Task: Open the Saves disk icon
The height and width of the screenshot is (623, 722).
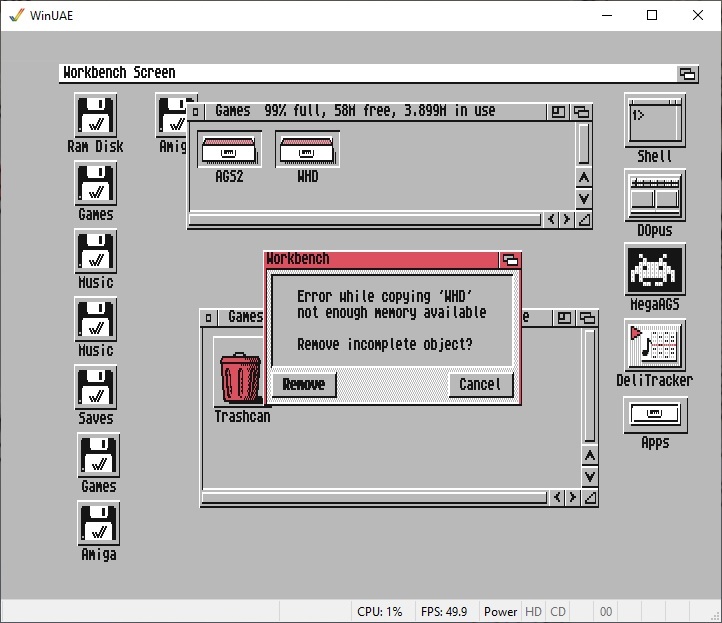Action: (x=95, y=388)
